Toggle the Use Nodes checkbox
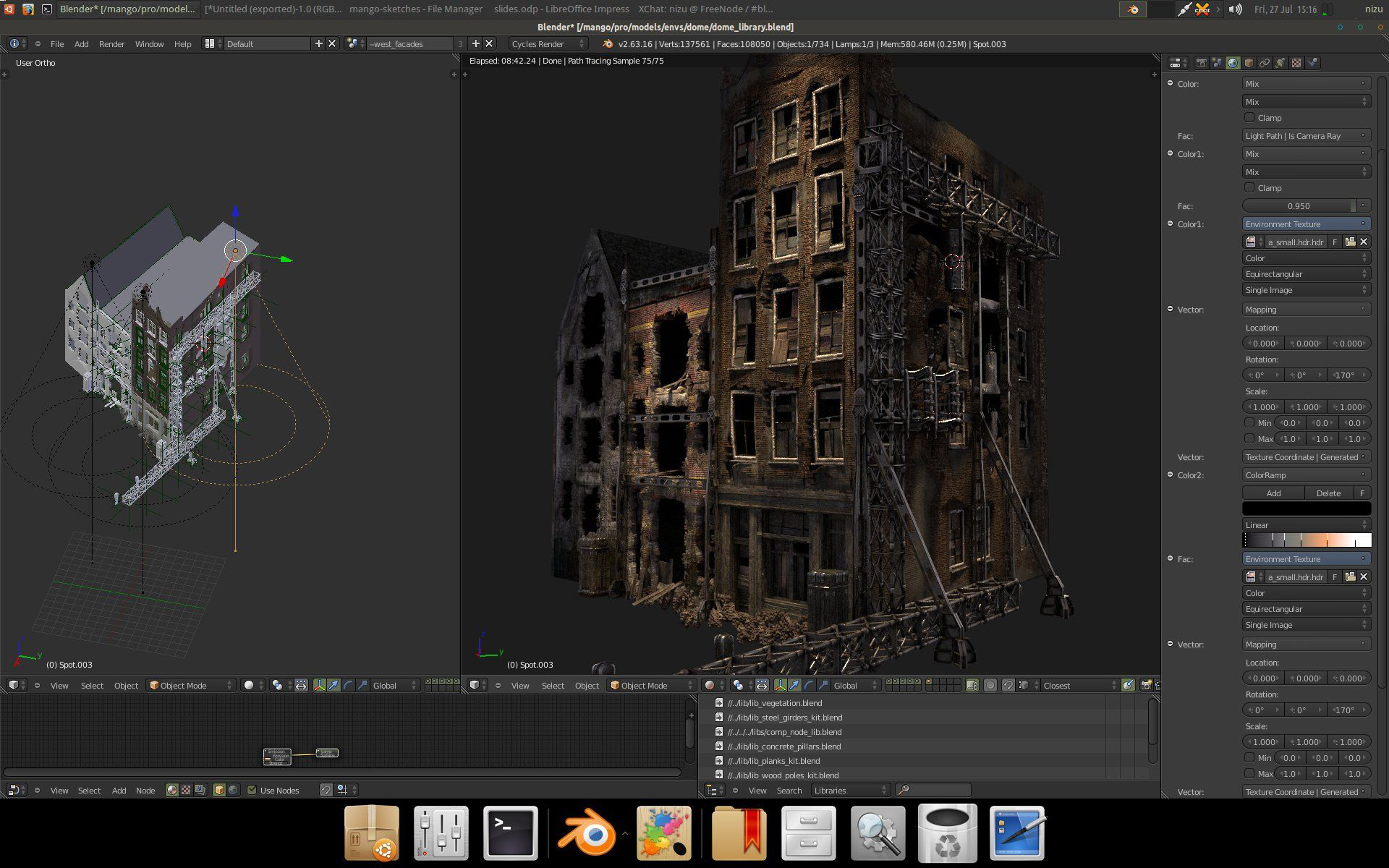 (x=252, y=790)
